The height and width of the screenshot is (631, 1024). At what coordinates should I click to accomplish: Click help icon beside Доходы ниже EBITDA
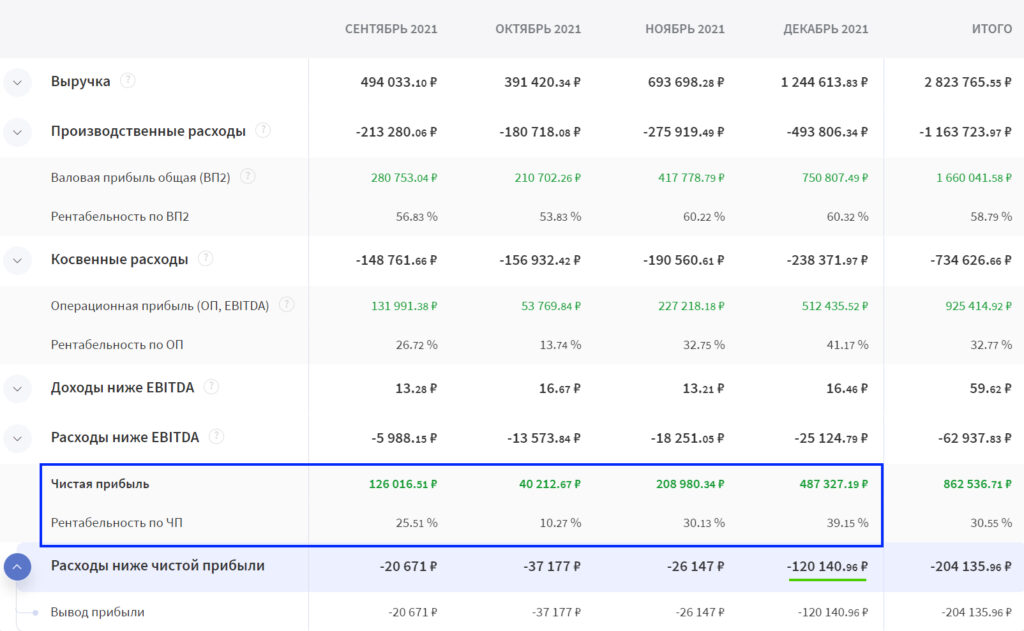tap(212, 387)
